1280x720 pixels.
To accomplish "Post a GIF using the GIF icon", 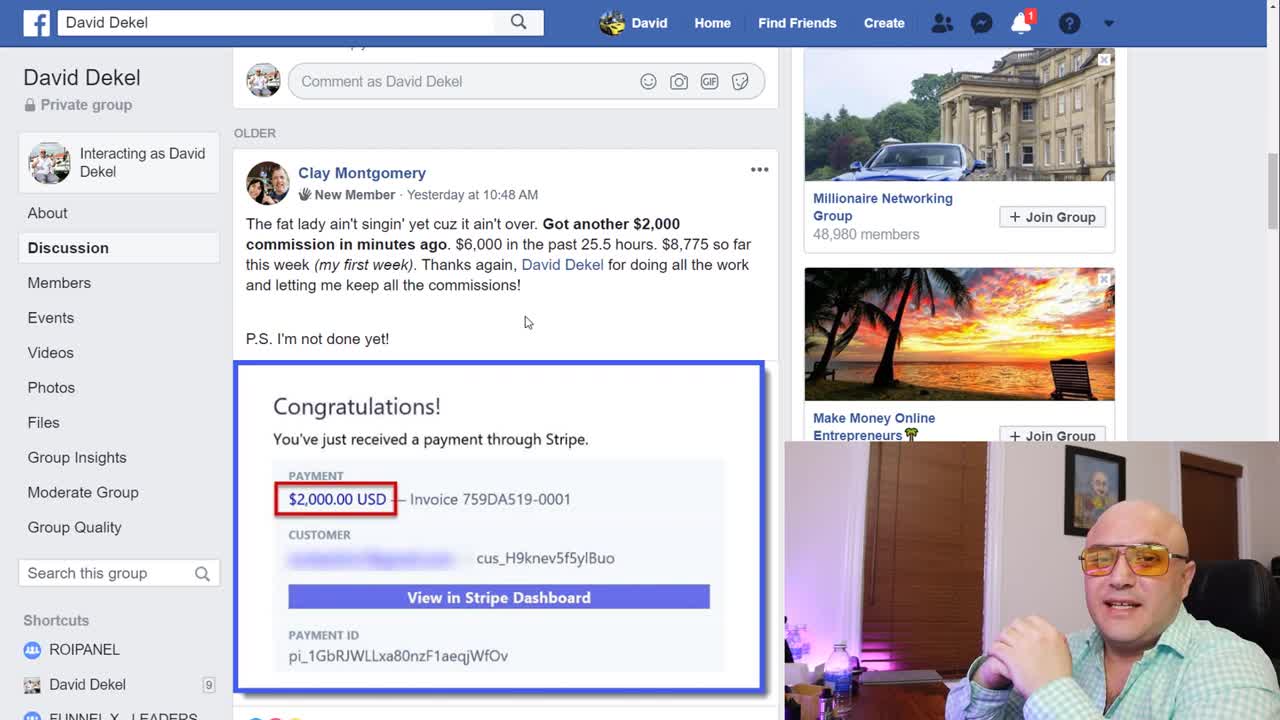I will point(709,82).
